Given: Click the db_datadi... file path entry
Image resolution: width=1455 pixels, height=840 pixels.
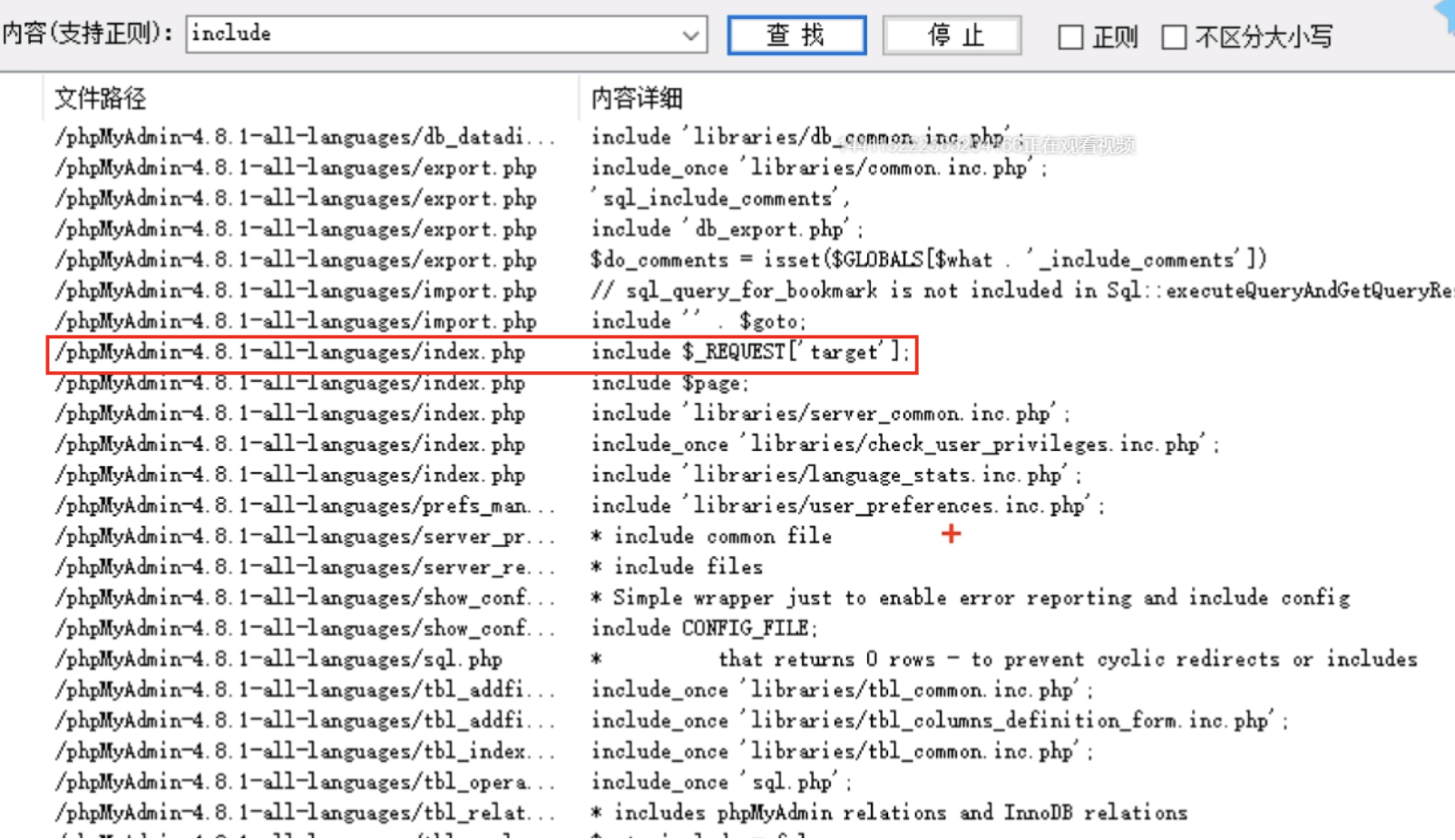Looking at the screenshot, I should coord(305,137).
